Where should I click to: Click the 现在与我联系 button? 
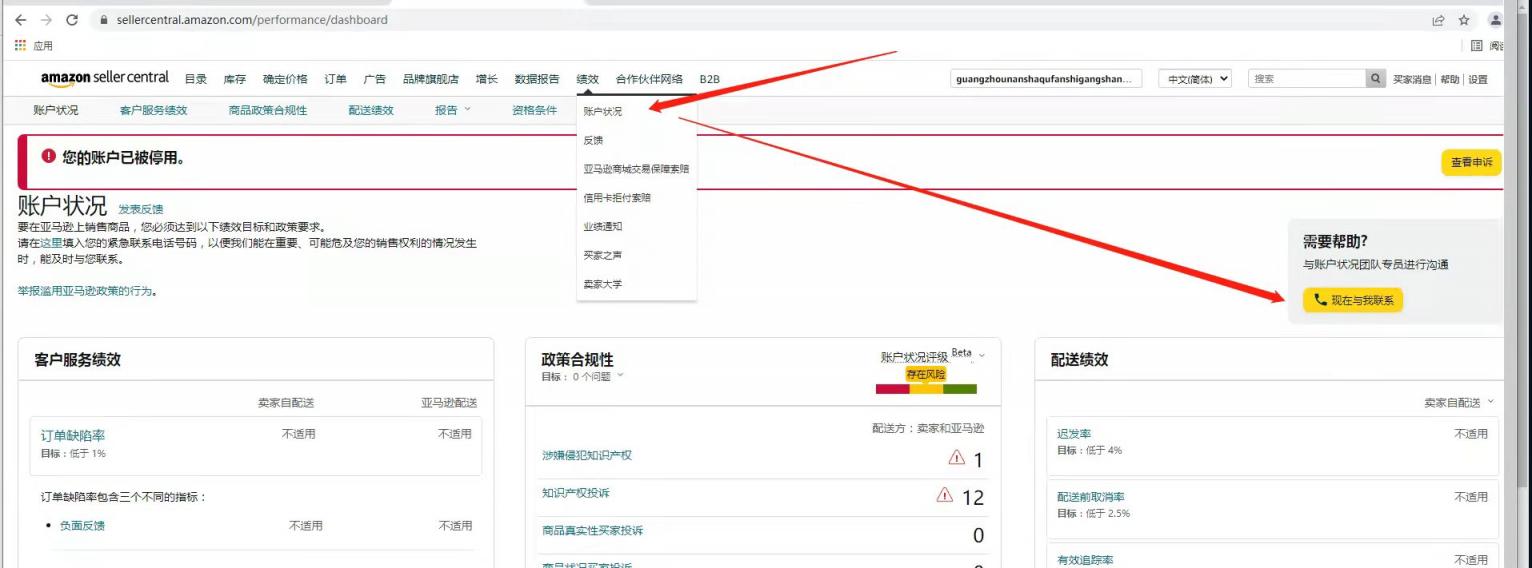pyautogui.click(x=1353, y=300)
